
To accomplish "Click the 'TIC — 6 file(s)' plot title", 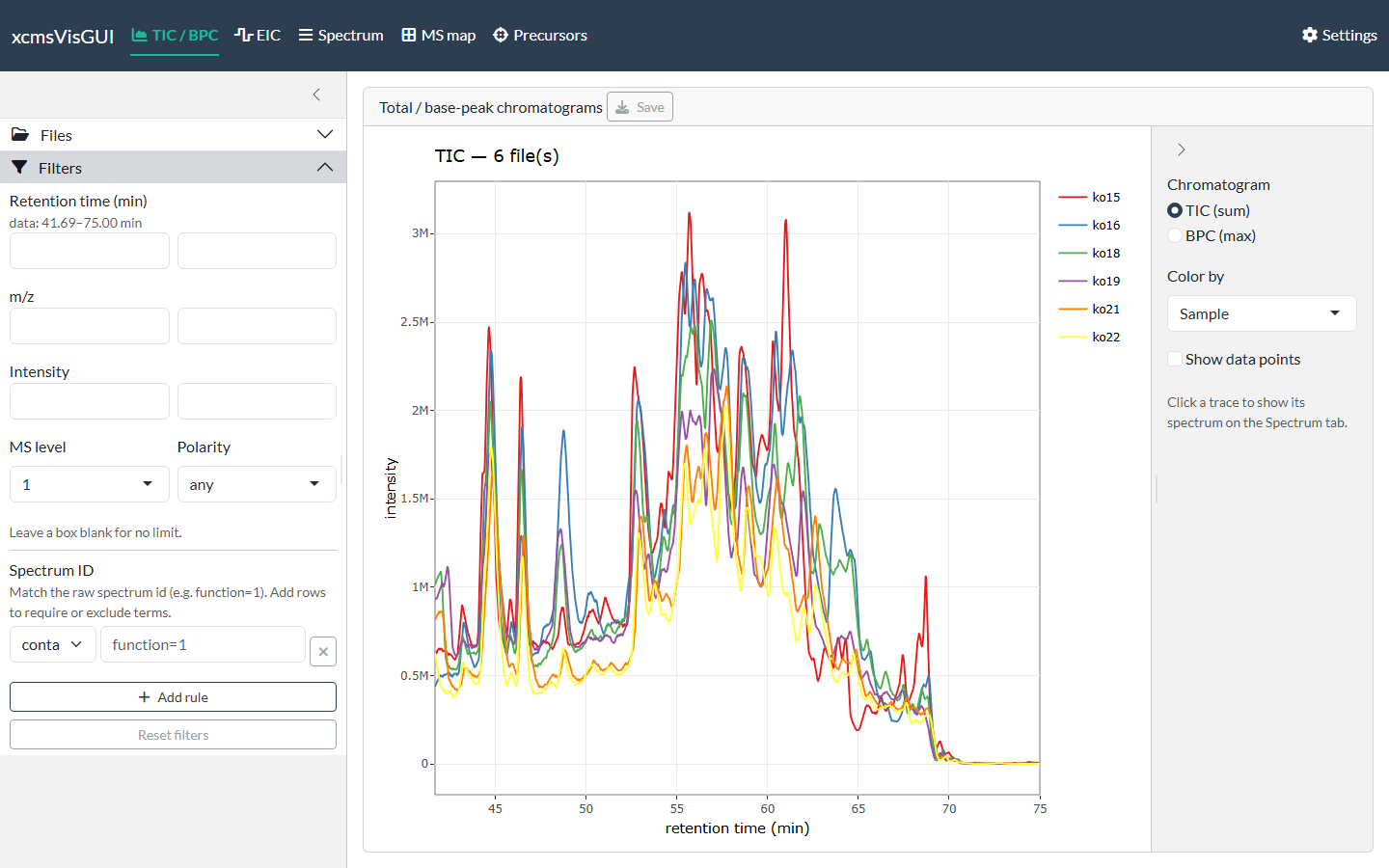I will click(x=497, y=156).
